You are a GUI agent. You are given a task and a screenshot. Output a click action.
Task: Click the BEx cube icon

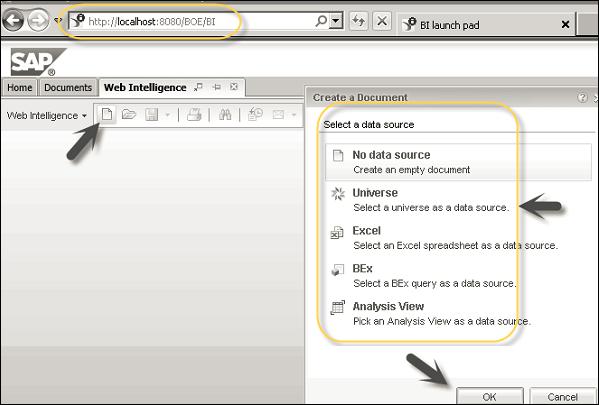point(337,270)
